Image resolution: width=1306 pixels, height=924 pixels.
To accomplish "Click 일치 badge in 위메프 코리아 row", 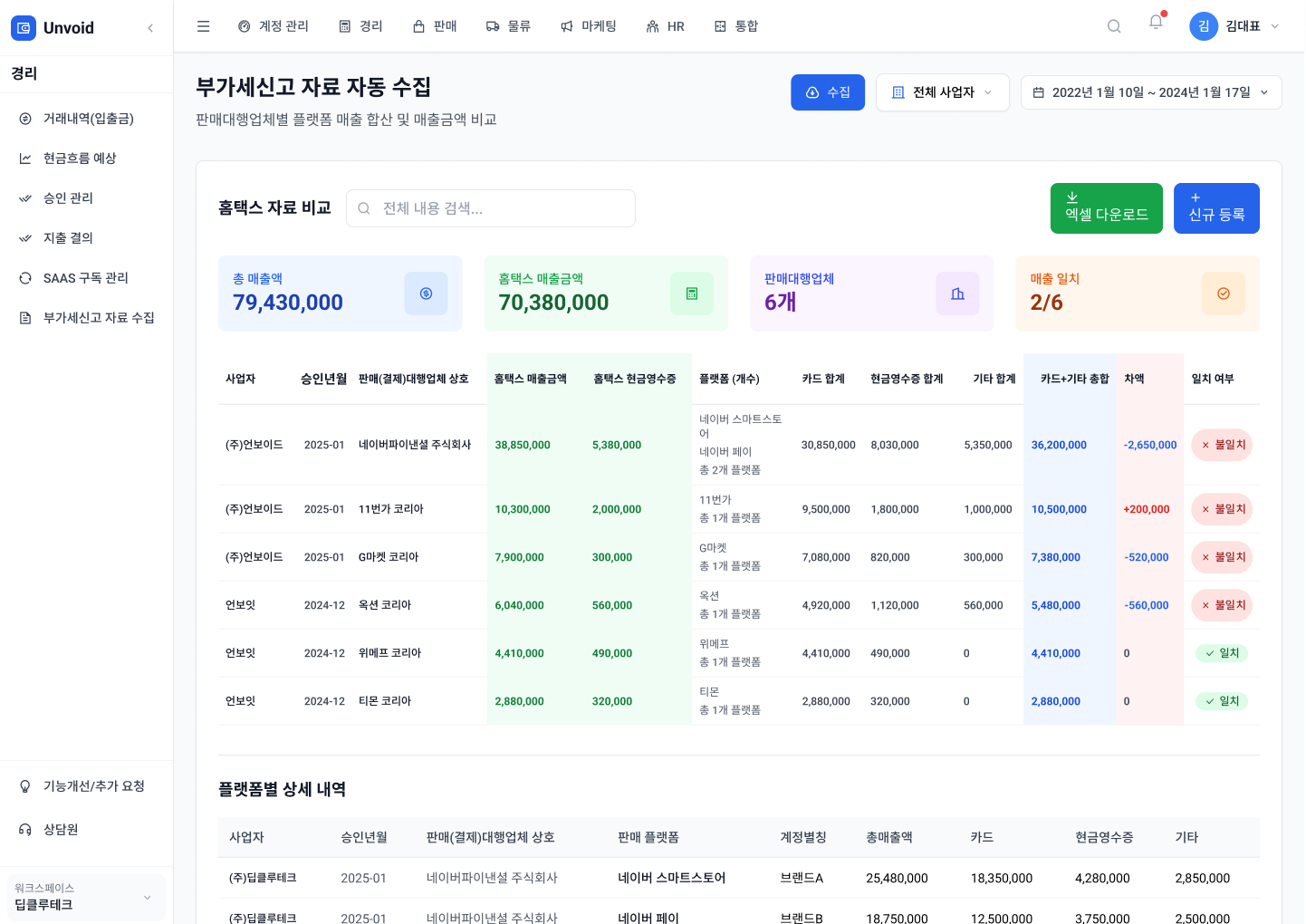I will click(x=1222, y=653).
